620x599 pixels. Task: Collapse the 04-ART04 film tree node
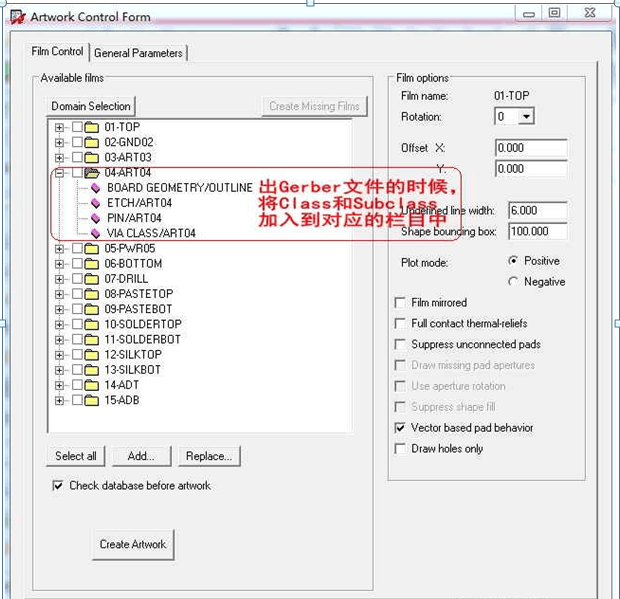[60, 173]
